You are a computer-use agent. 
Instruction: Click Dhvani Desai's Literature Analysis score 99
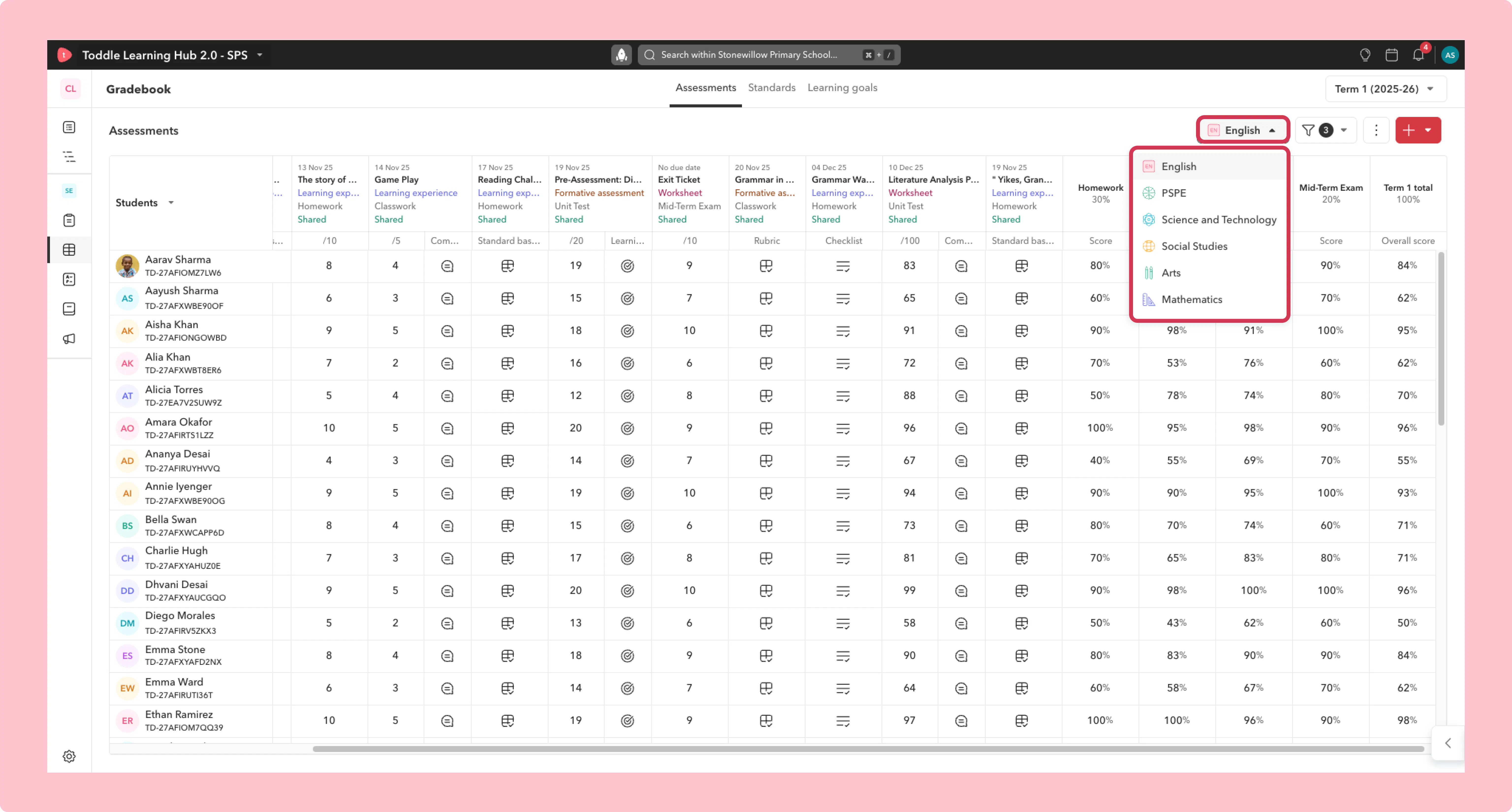909,590
